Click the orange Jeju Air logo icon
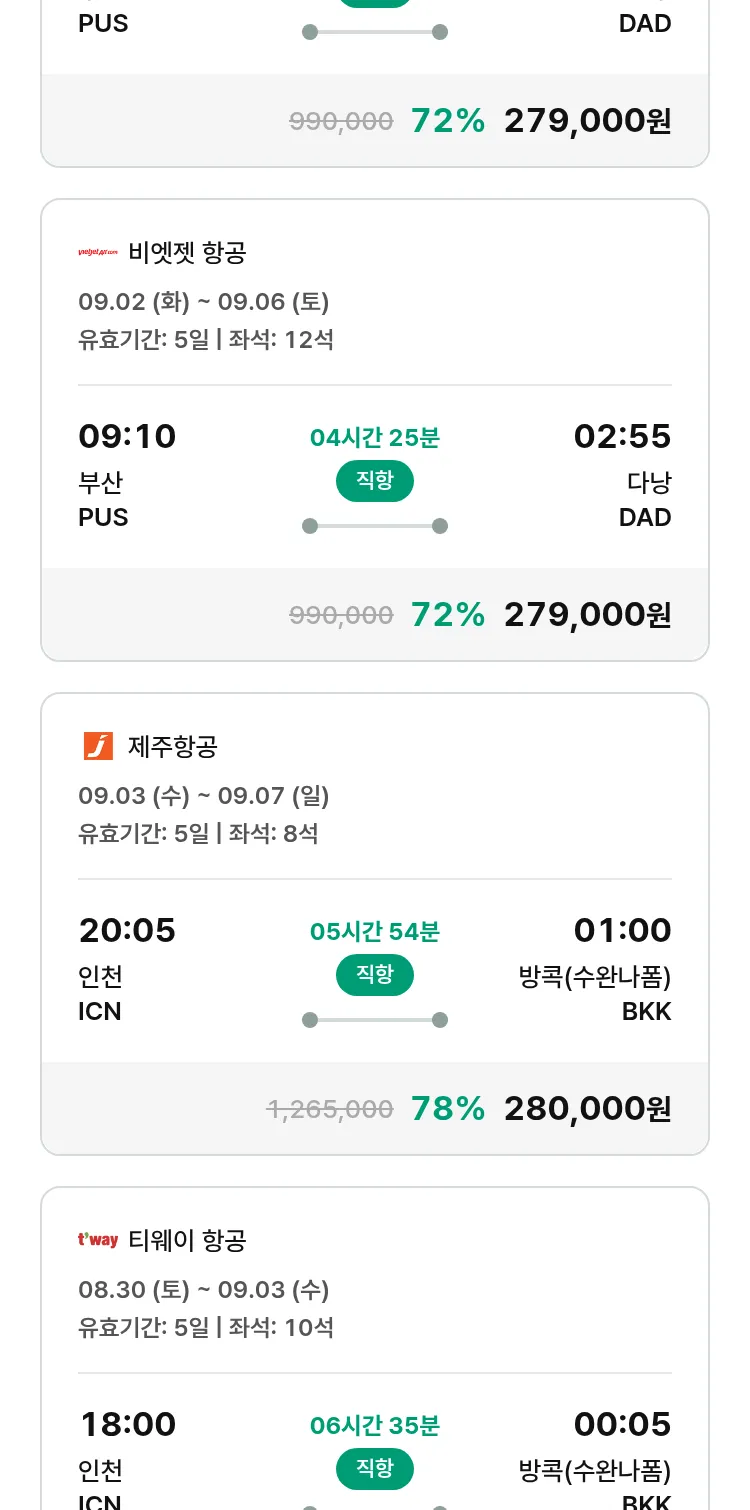Image resolution: width=750 pixels, height=1510 pixels. pyautogui.click(x=98, y=746)
